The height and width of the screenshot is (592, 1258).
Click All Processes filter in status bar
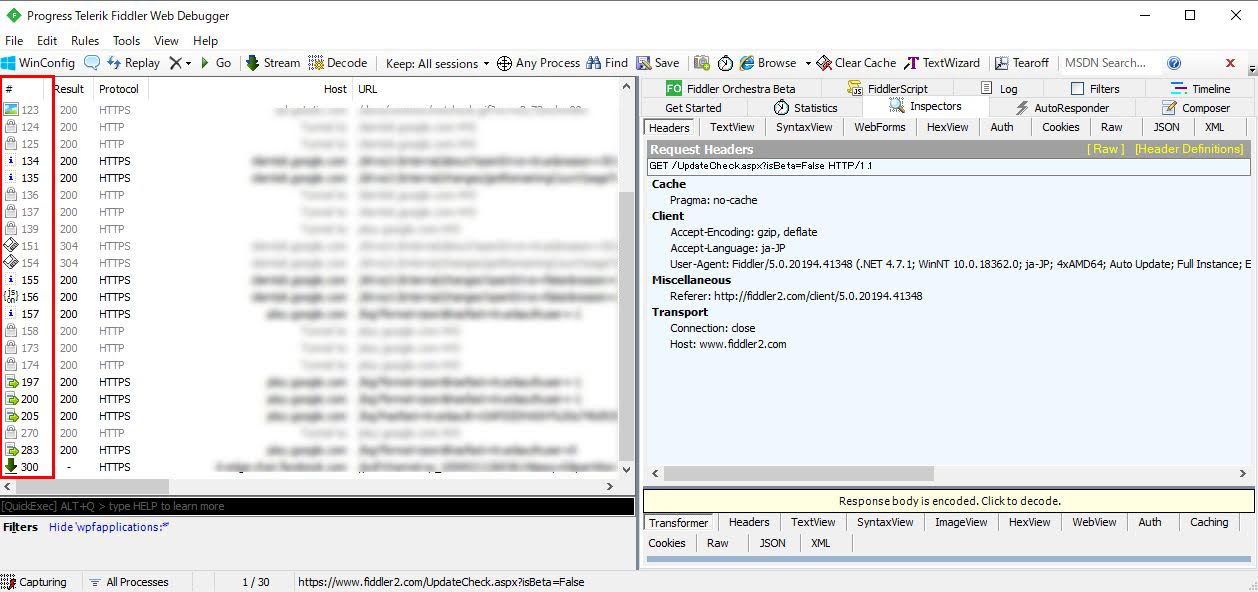128,582
